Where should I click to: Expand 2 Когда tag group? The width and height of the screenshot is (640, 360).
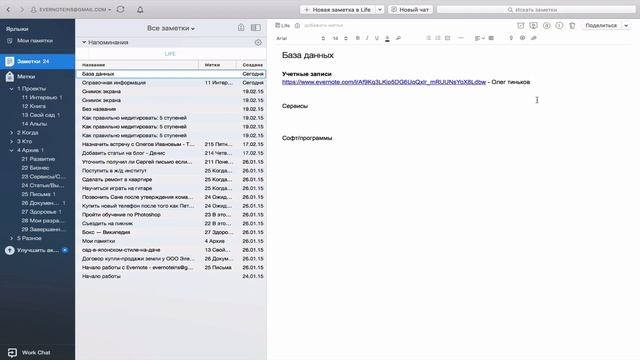click(x=11, y=133)
